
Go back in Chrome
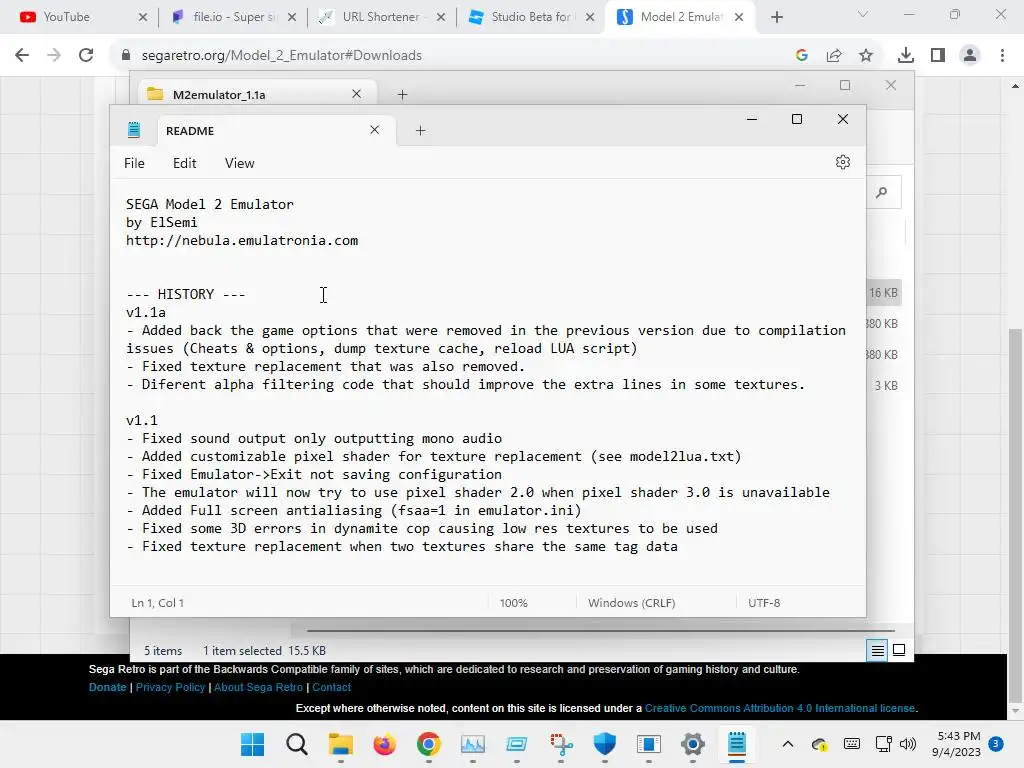point(22,55)
